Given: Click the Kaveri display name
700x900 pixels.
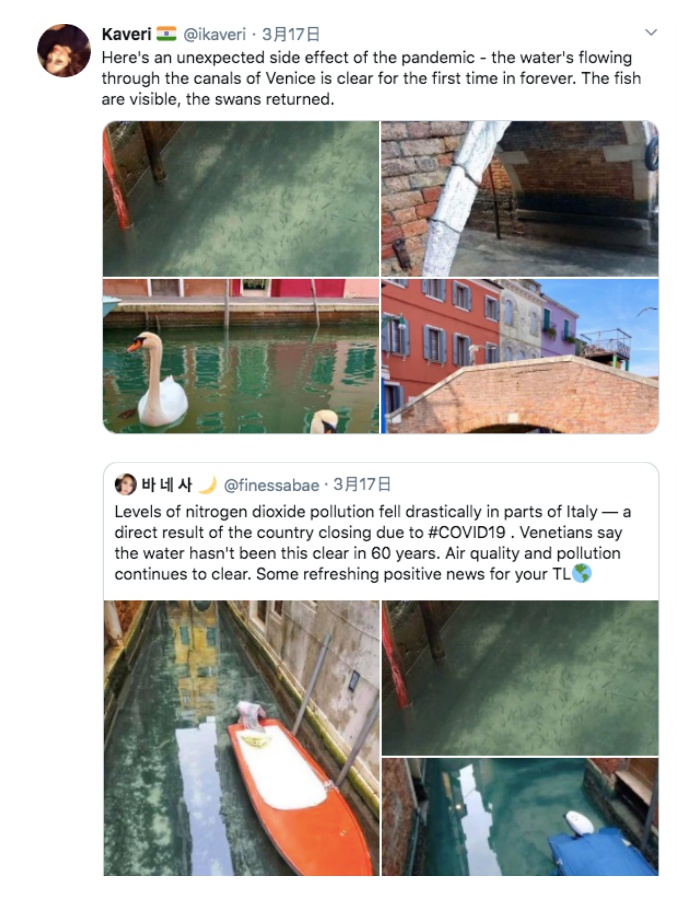Looking at the screenshot, I should (126, 34).
